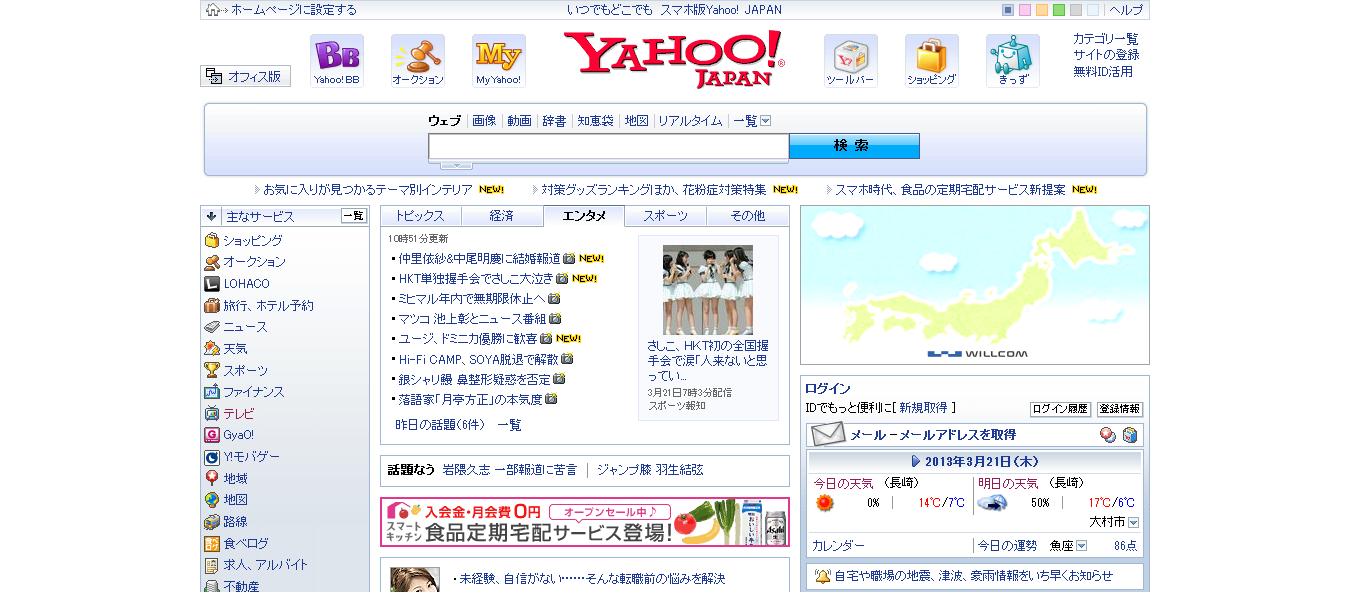Open the 新規取得 link
Screen dimensions: 1349x592
[923, 408]
